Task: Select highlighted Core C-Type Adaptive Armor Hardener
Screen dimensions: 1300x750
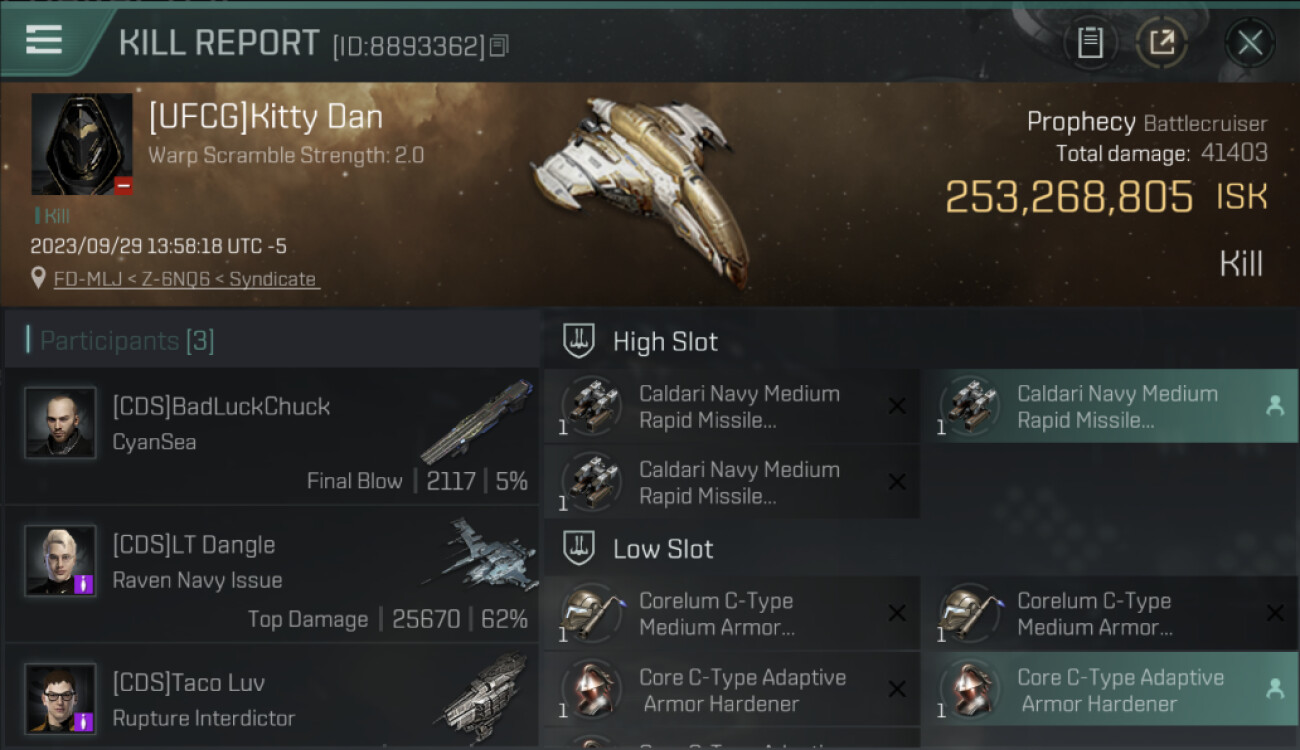Action: [x=1109, y=689]
